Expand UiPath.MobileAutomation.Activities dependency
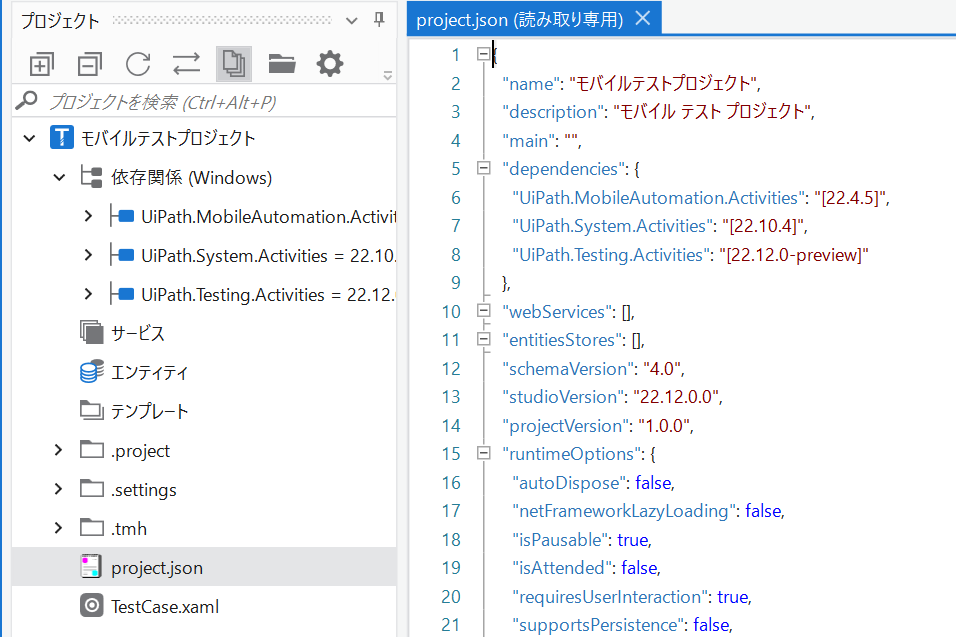956x637 pixels. click(x=88, y=216)
